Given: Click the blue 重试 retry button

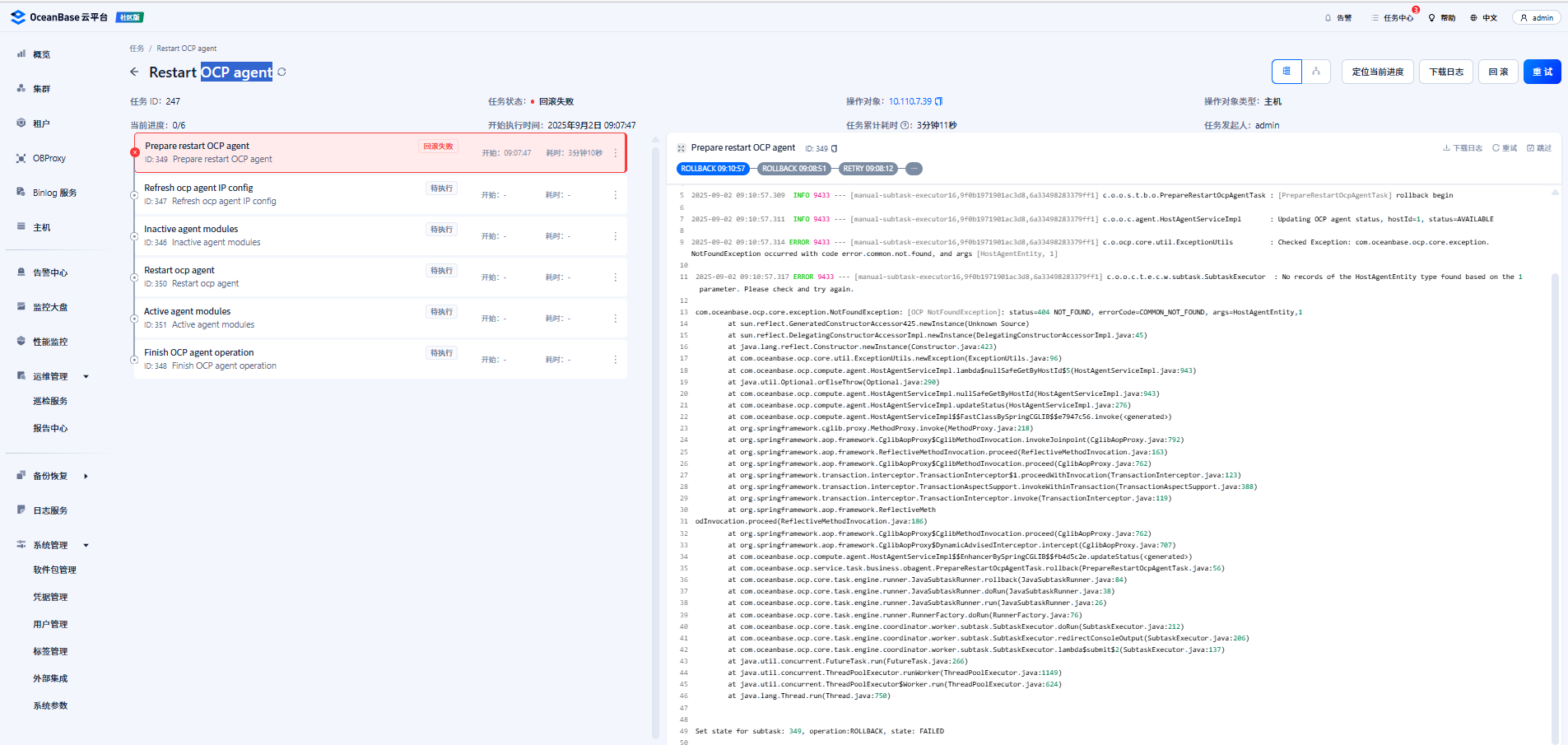Looking at the screenshot, I should click(1542, 72).
